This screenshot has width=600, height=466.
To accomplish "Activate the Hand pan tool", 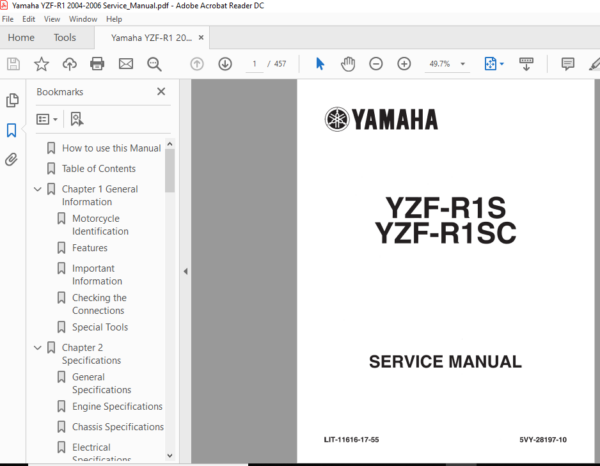I will click(348, 64).
